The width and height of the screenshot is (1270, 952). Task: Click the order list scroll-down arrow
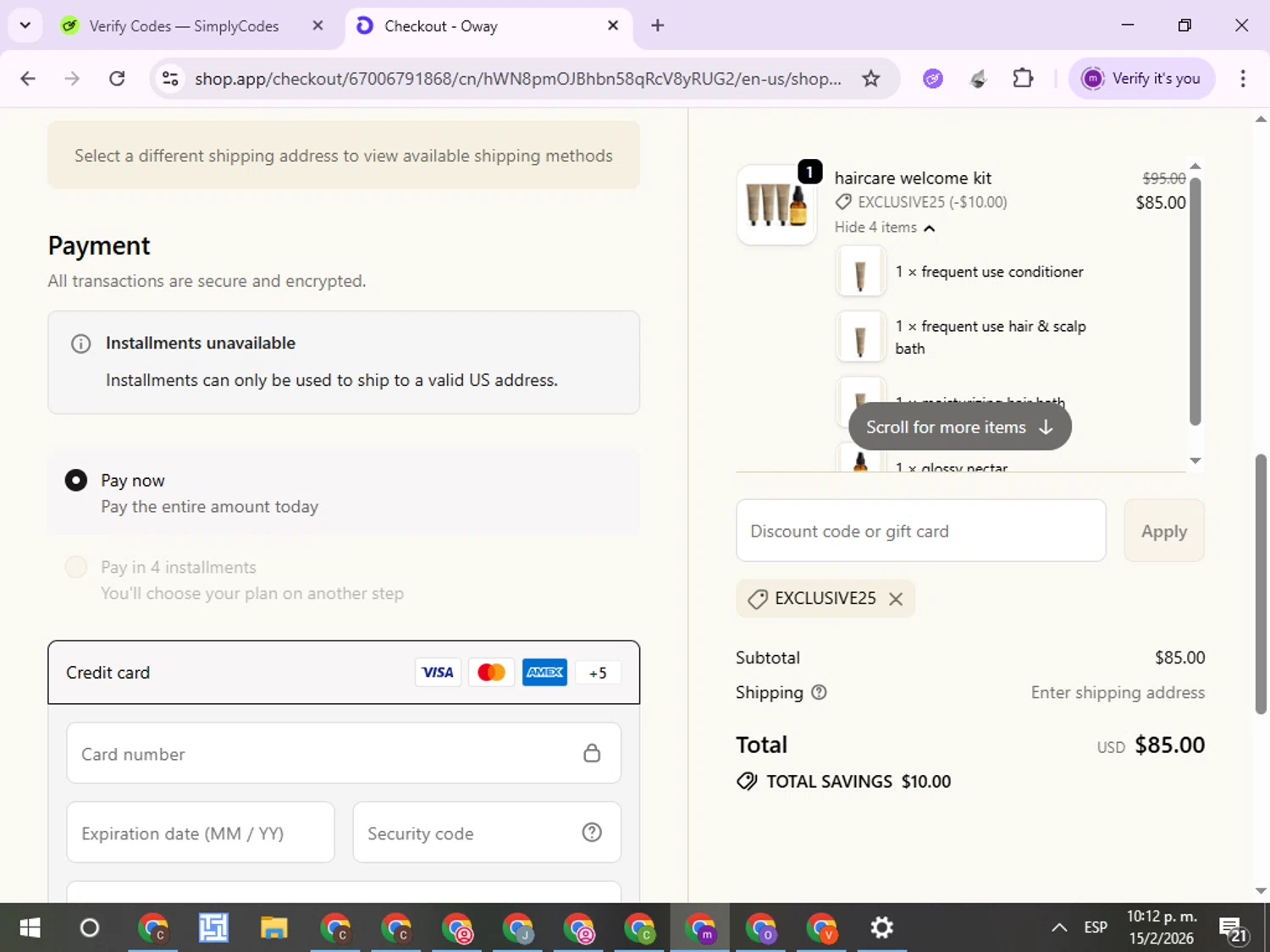click(1195, 461)
